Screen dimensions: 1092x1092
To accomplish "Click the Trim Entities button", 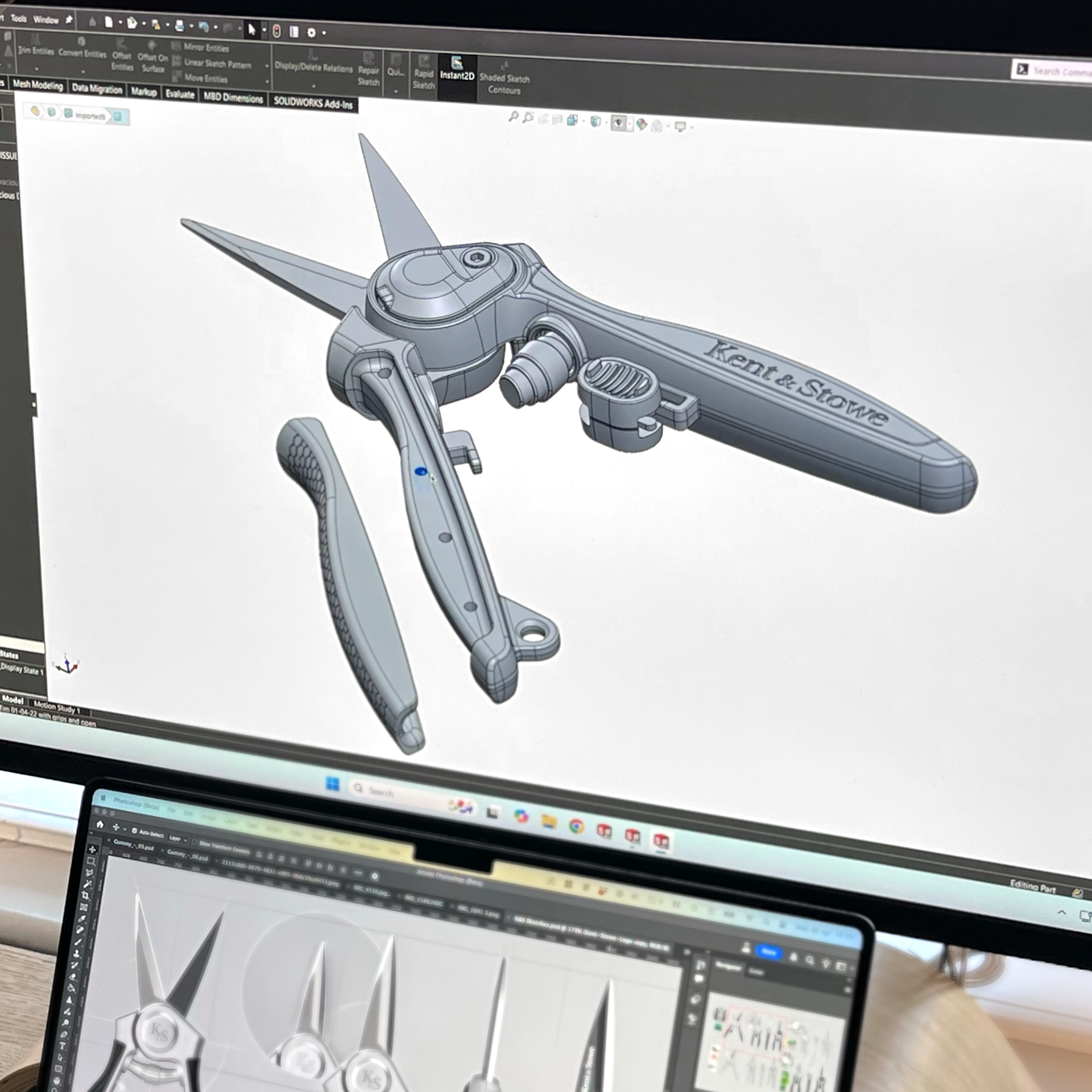I will pos(35,47).
